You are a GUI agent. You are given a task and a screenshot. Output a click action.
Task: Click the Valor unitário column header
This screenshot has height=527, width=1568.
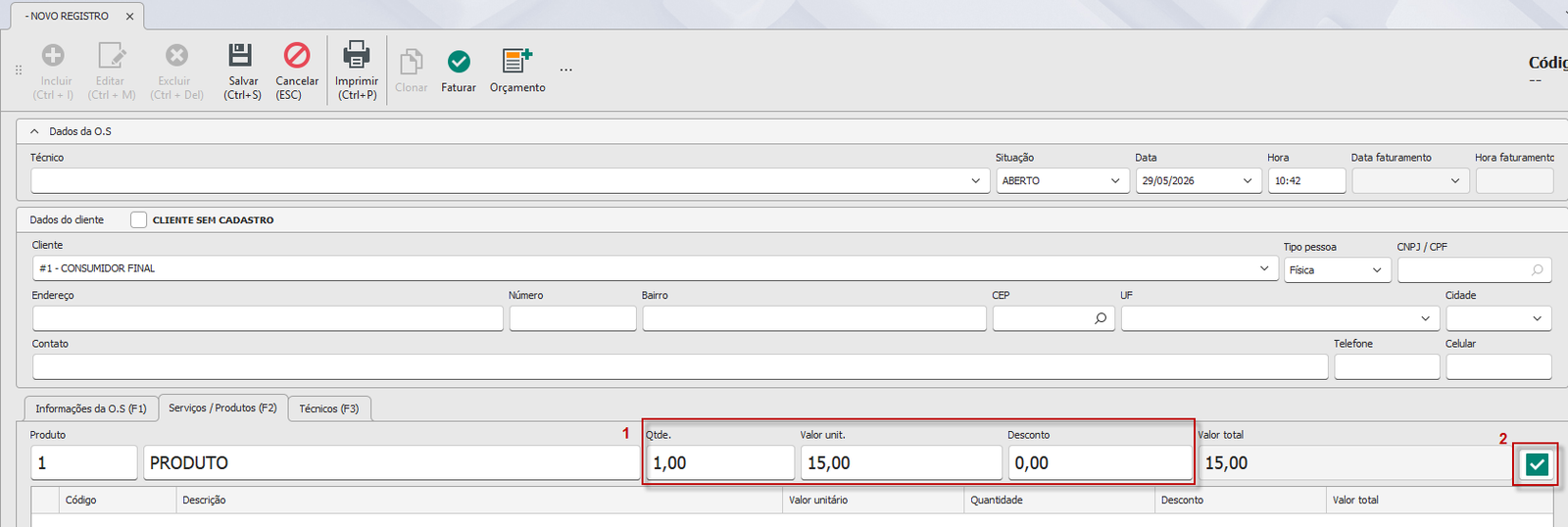click(x=874, y=501)
